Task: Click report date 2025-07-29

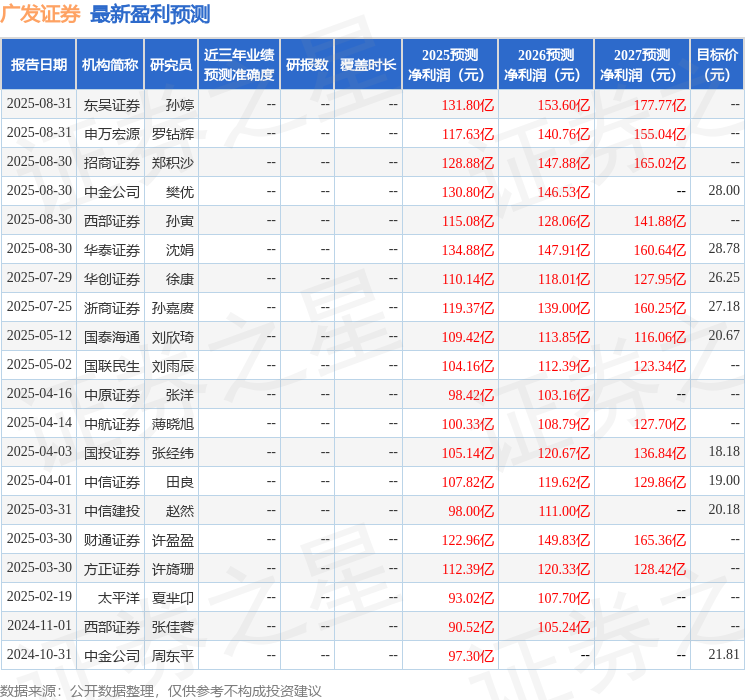Action: pyautogui.click(x=39, y=277)
